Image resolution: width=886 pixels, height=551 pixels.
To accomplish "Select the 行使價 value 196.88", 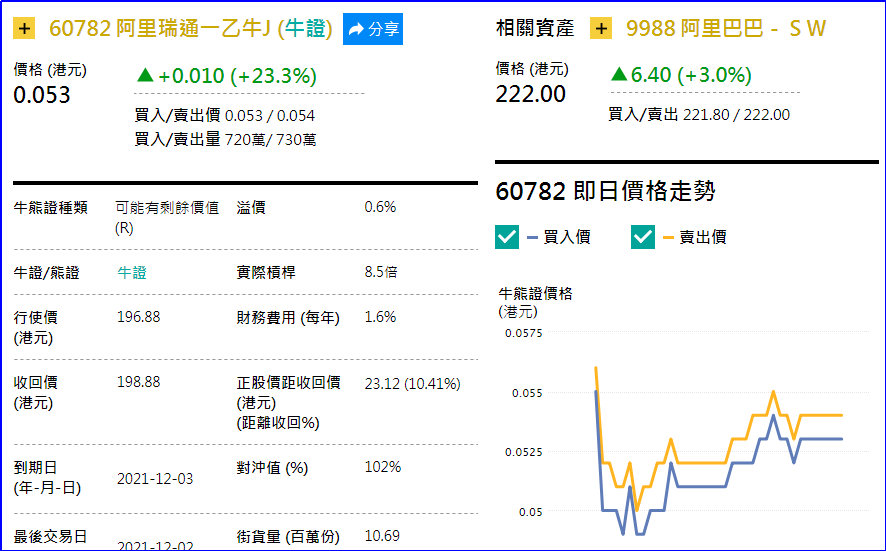I will coord(138,317).
